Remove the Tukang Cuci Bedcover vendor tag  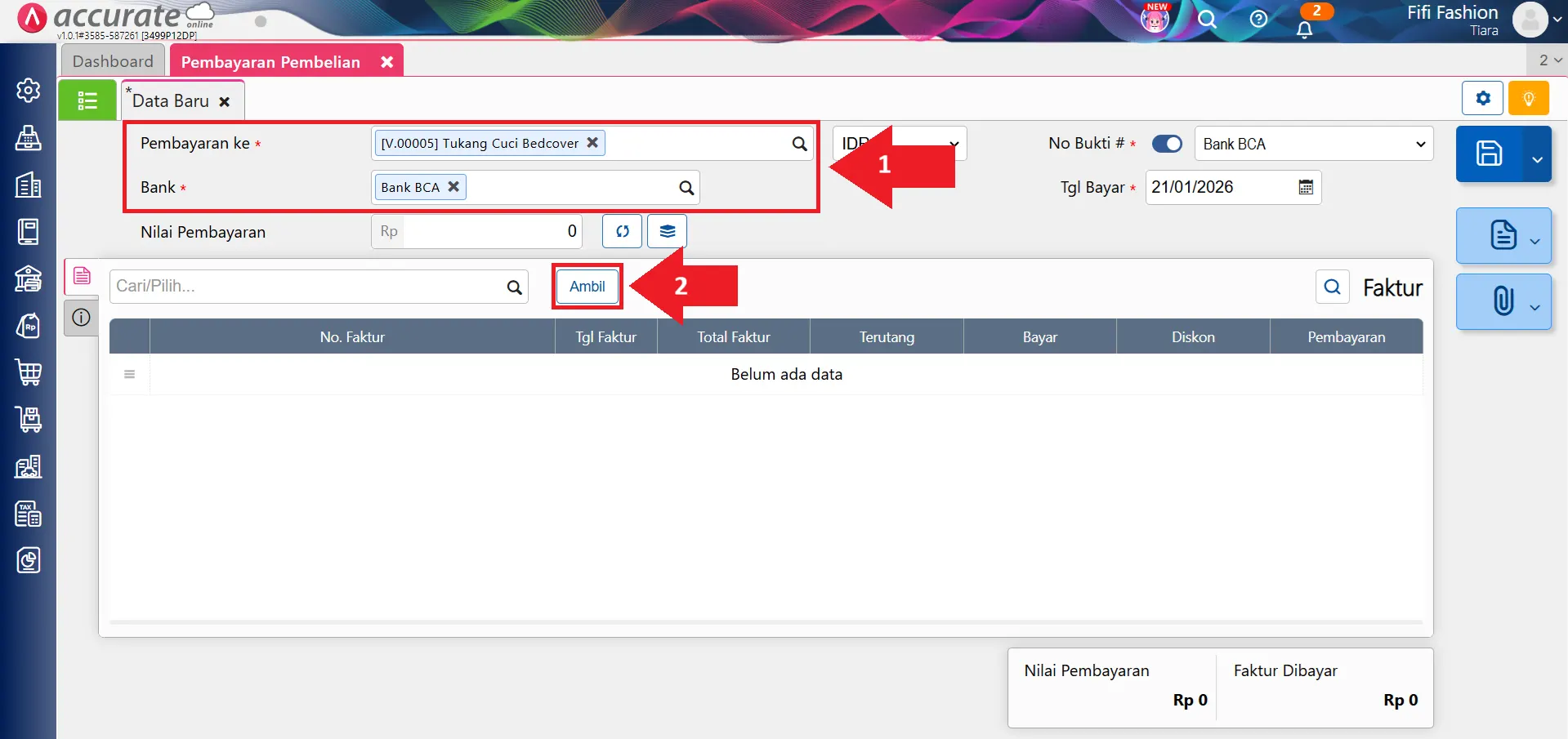[592, 142]
